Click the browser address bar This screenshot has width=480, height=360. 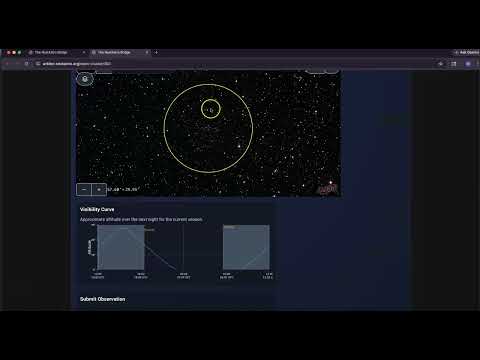(233, 63)
